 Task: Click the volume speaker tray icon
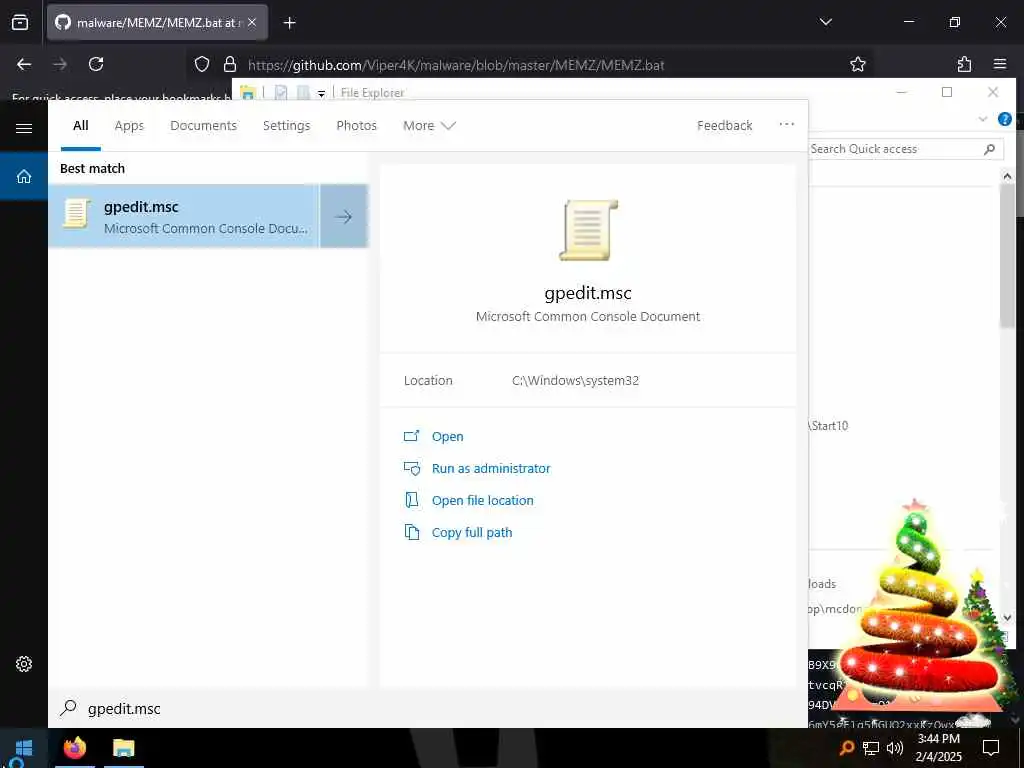click(895, 748)
